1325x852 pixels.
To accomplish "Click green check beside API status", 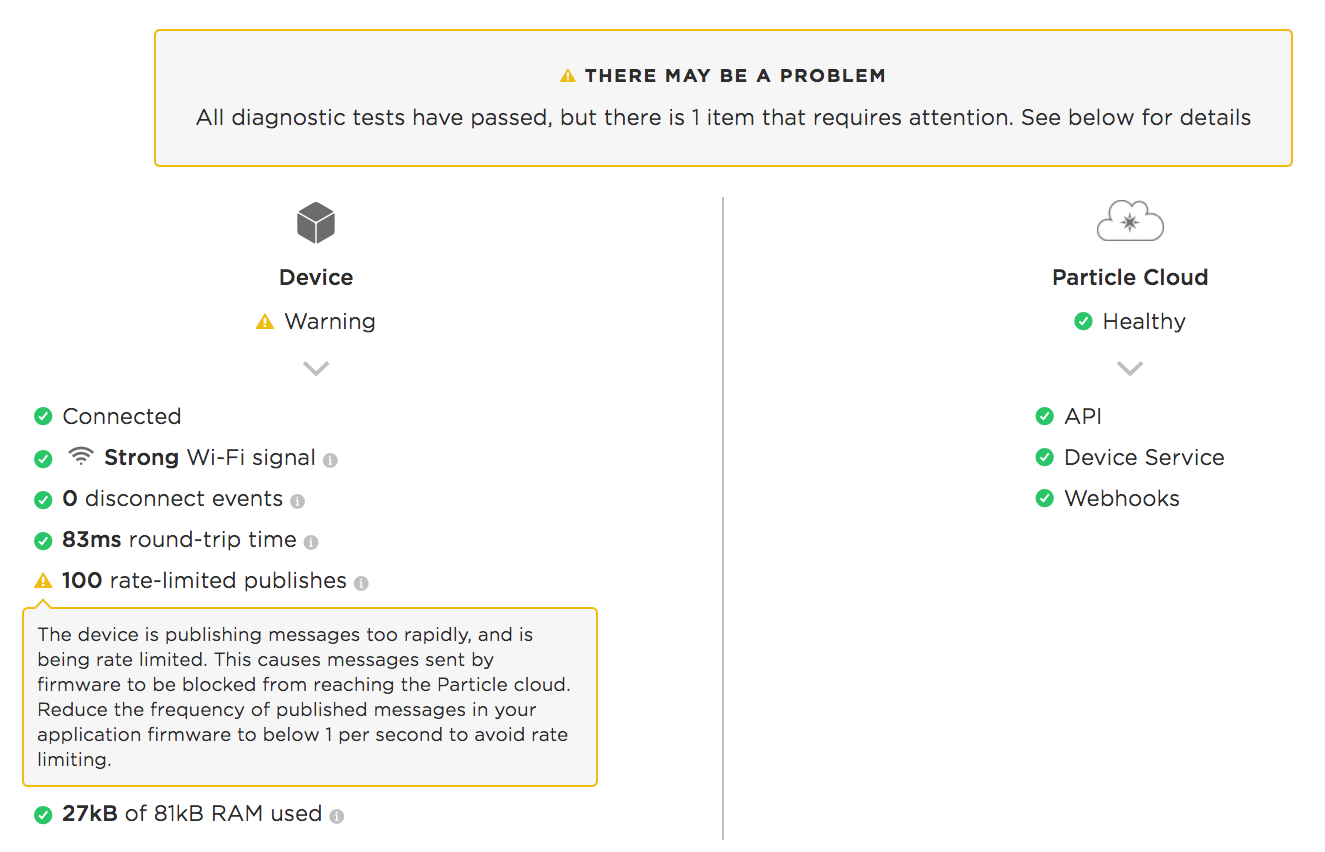I will click(1045, 416).
